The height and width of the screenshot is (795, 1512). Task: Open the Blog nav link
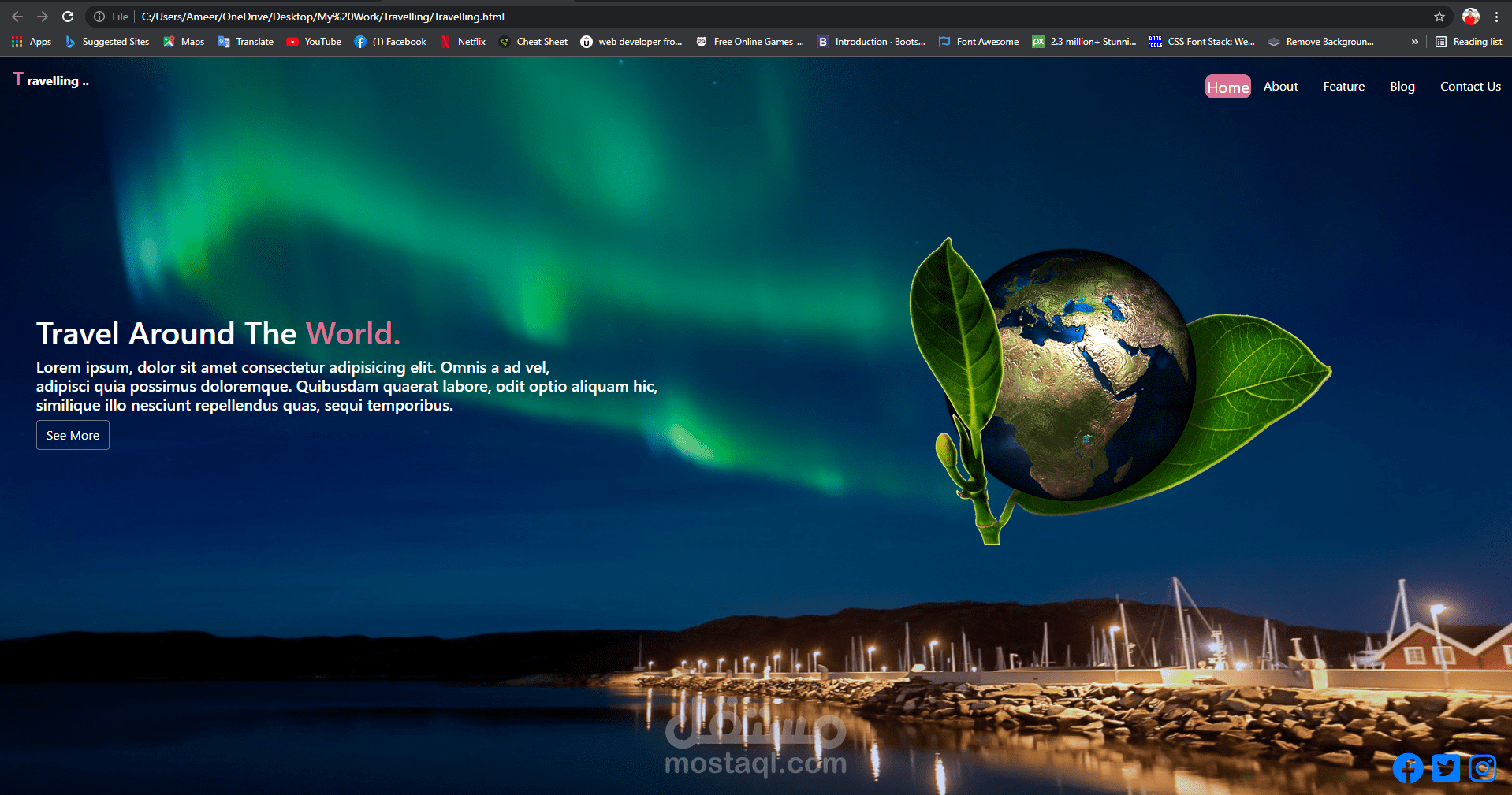tap(1402, 87)
